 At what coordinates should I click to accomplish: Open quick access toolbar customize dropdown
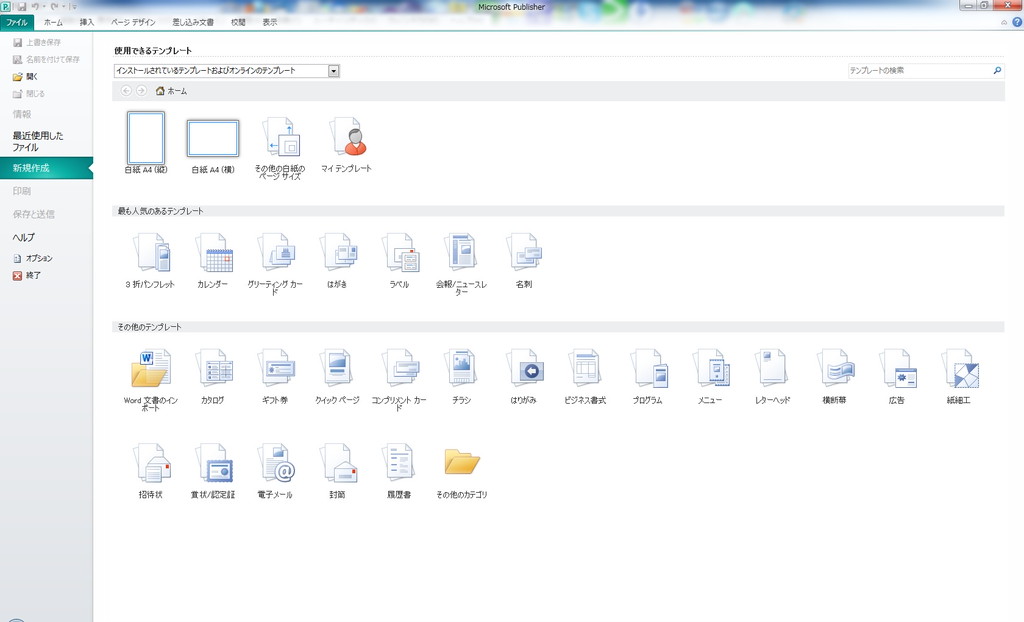74,7
